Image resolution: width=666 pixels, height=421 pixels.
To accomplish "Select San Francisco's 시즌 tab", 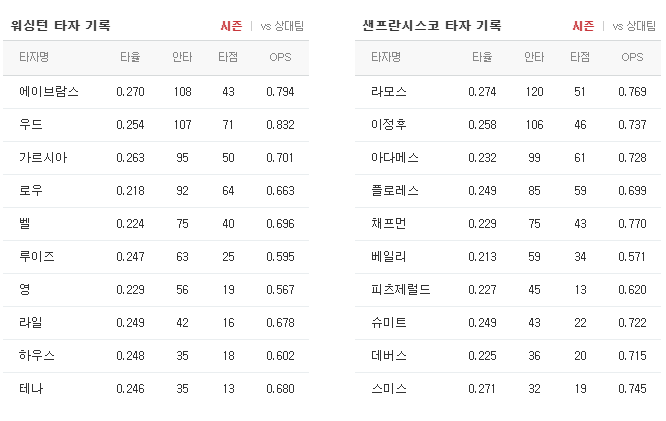I will click(x=583, y=26).
